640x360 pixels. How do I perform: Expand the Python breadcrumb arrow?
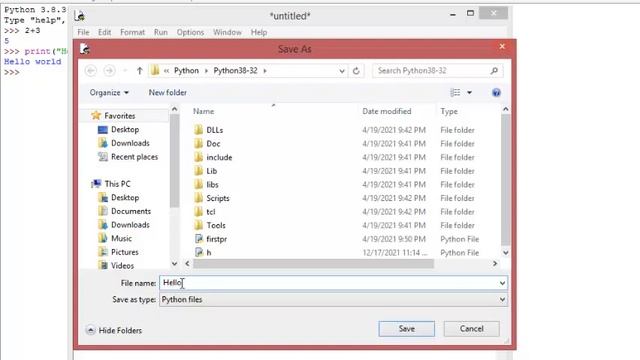click(x=206, y=71)
